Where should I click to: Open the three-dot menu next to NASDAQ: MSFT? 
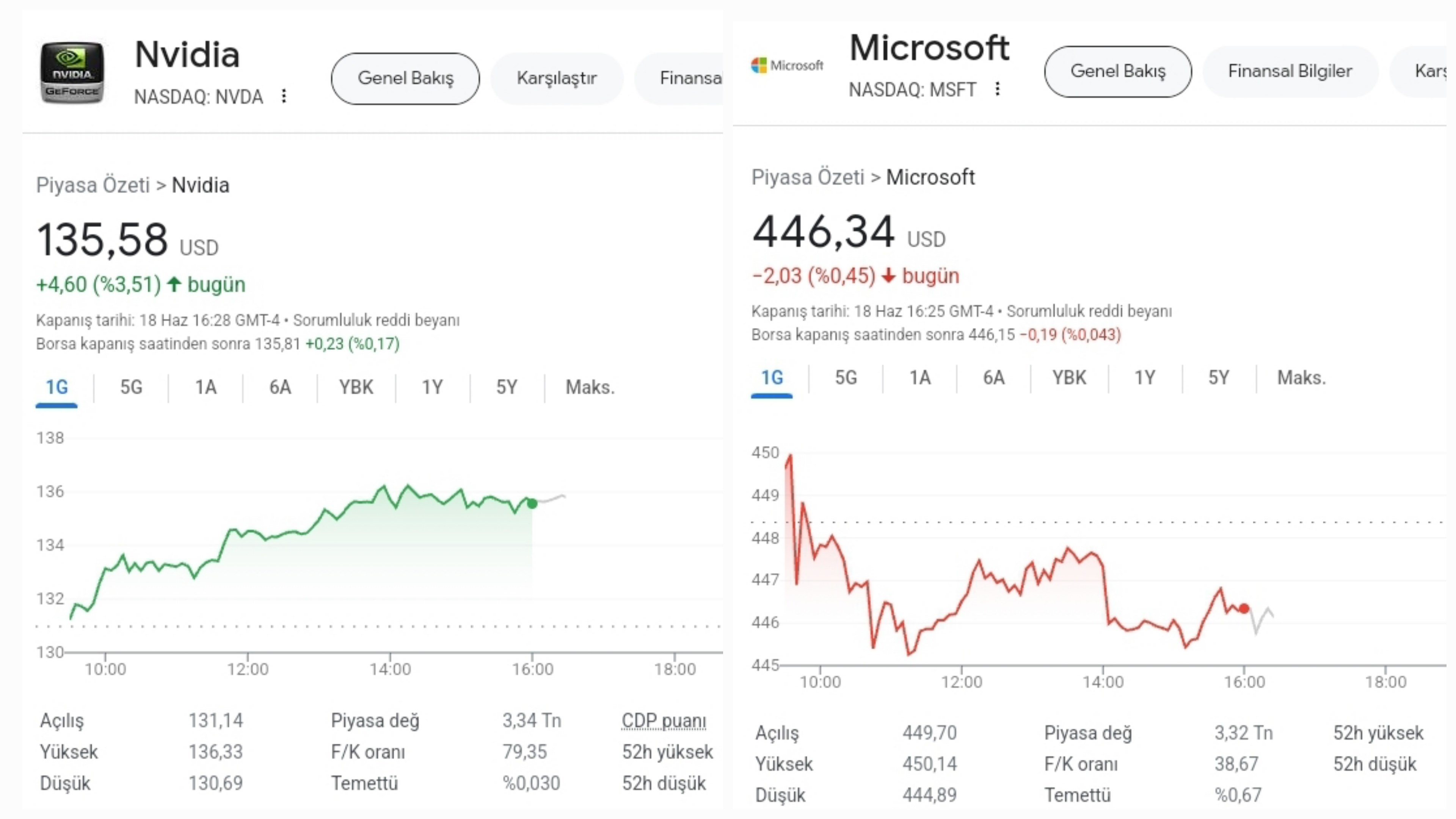(x=998, y=89)
